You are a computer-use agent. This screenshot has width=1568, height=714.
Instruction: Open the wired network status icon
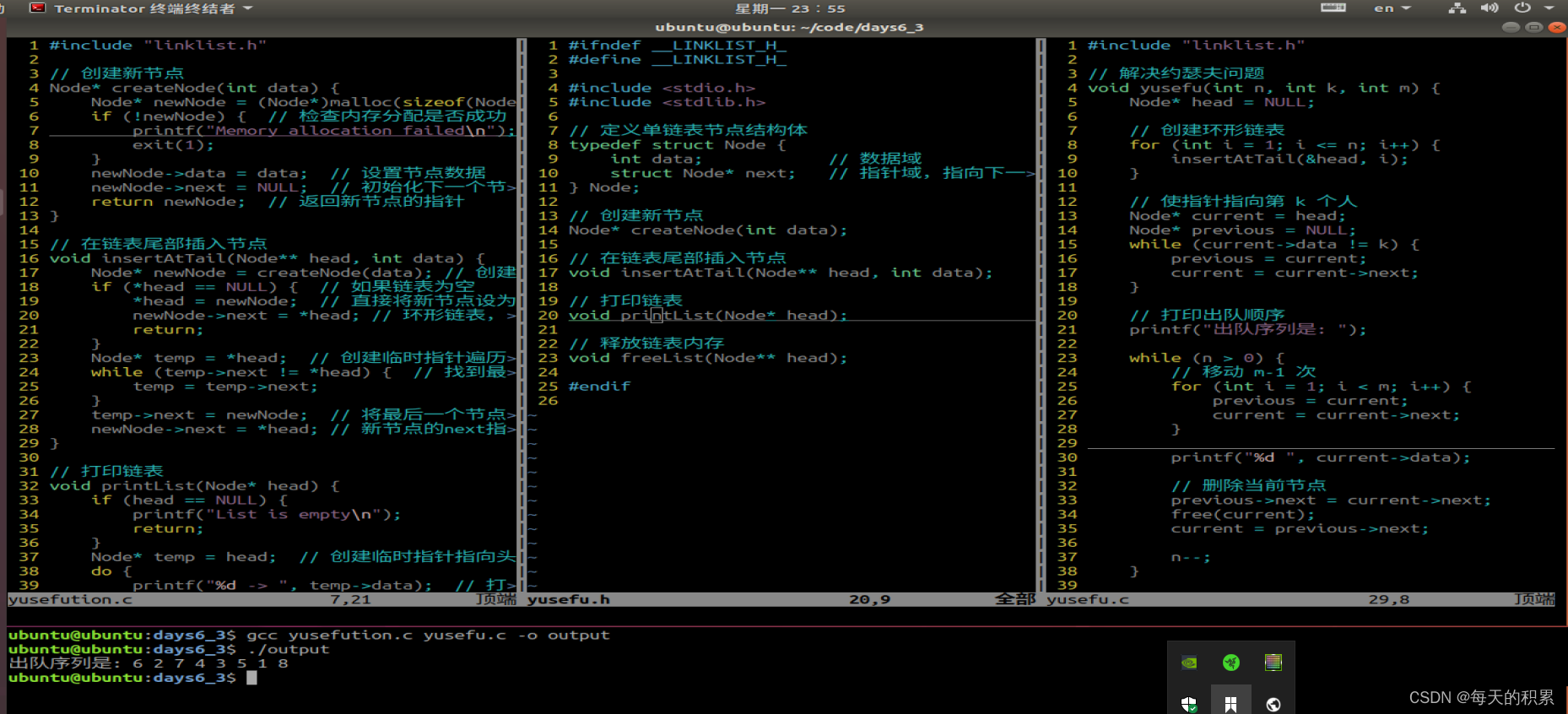[x=1457, y=8]
